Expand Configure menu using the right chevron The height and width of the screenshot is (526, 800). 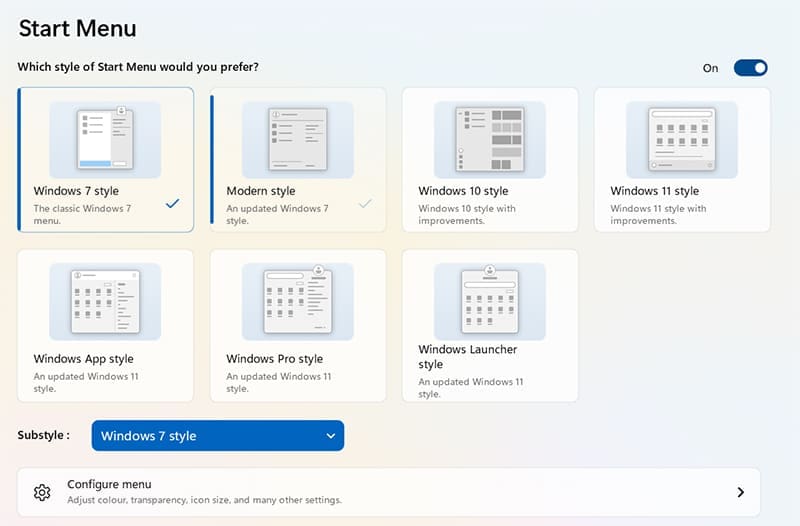[740, 492]
